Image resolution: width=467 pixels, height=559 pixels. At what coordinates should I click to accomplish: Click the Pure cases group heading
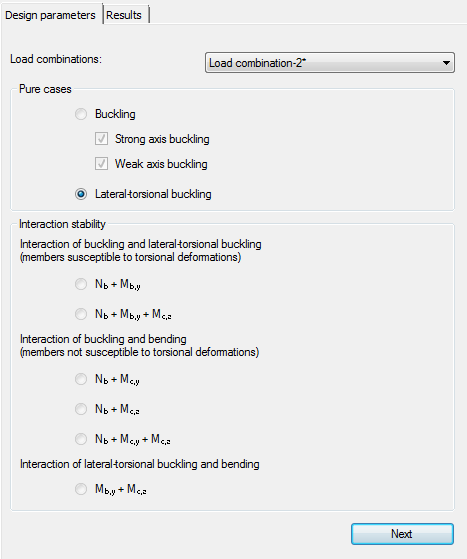point(45,89)
